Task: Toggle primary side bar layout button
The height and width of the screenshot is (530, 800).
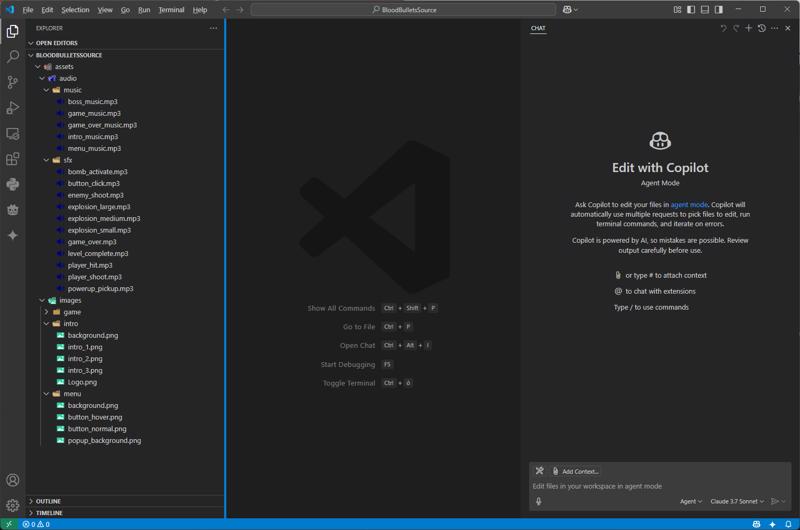Action: (x=691, y=10)
